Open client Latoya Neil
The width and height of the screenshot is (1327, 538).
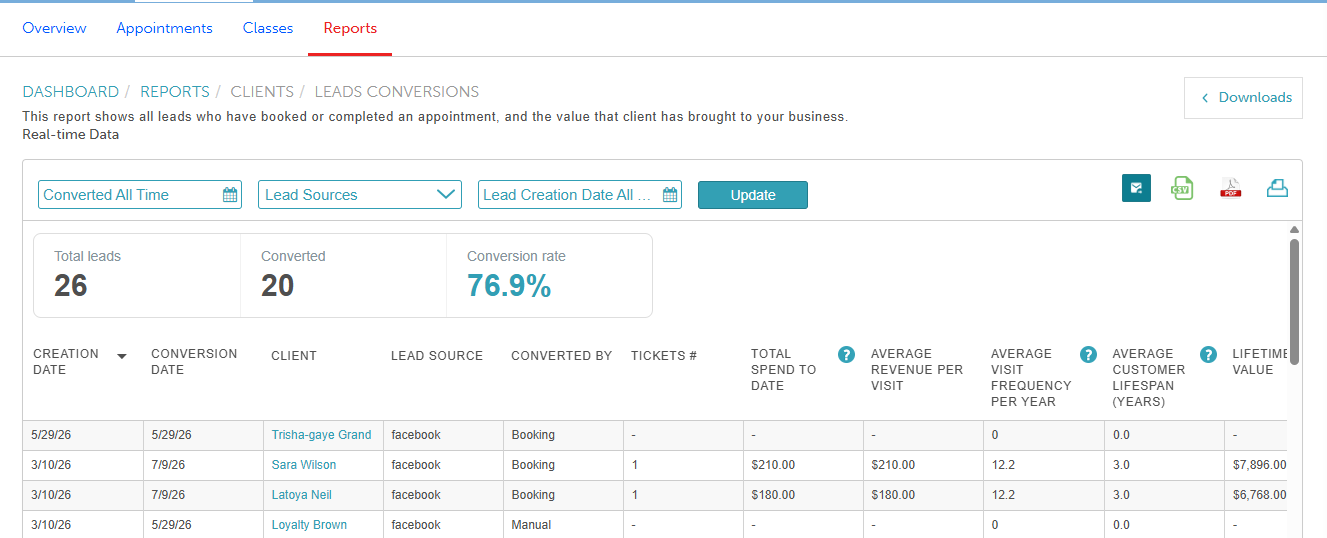coord(302,495)
